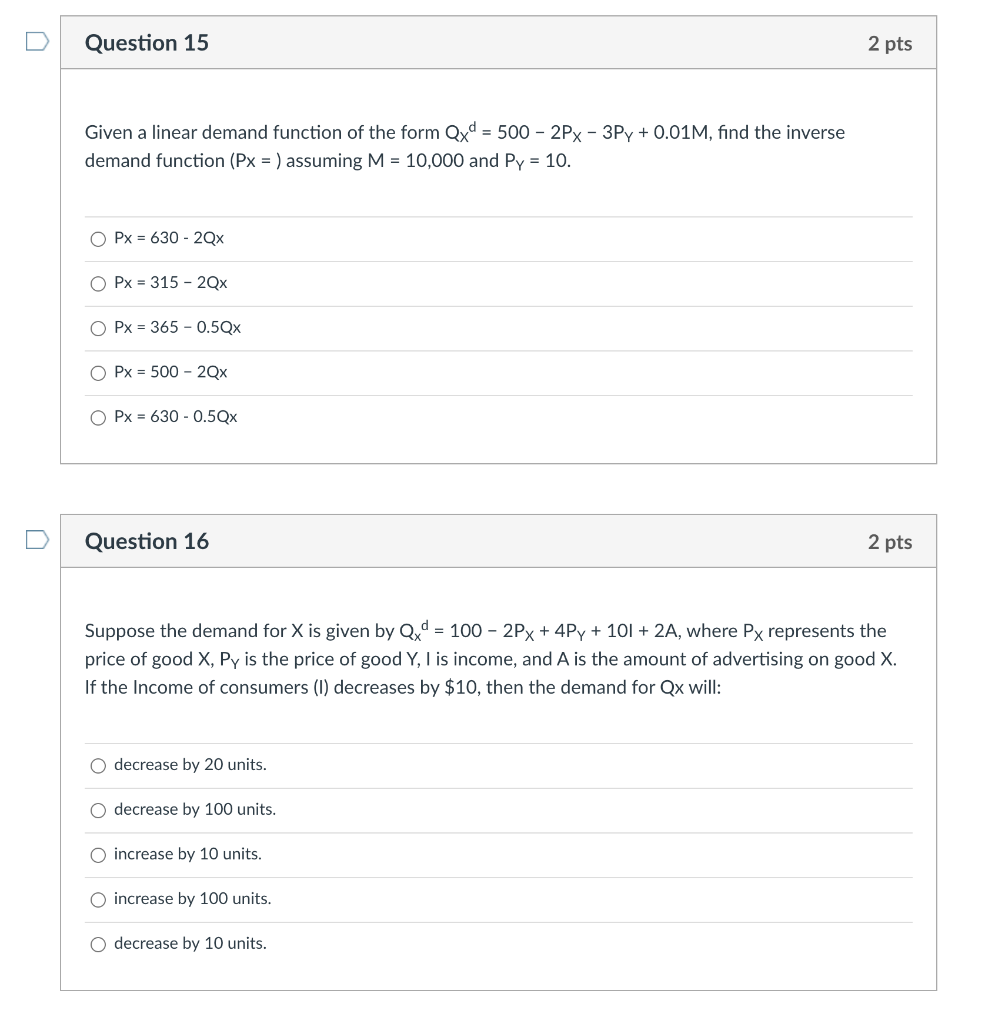
Task: Choose 'increase by 10 units' option
Action: point(98,854)
